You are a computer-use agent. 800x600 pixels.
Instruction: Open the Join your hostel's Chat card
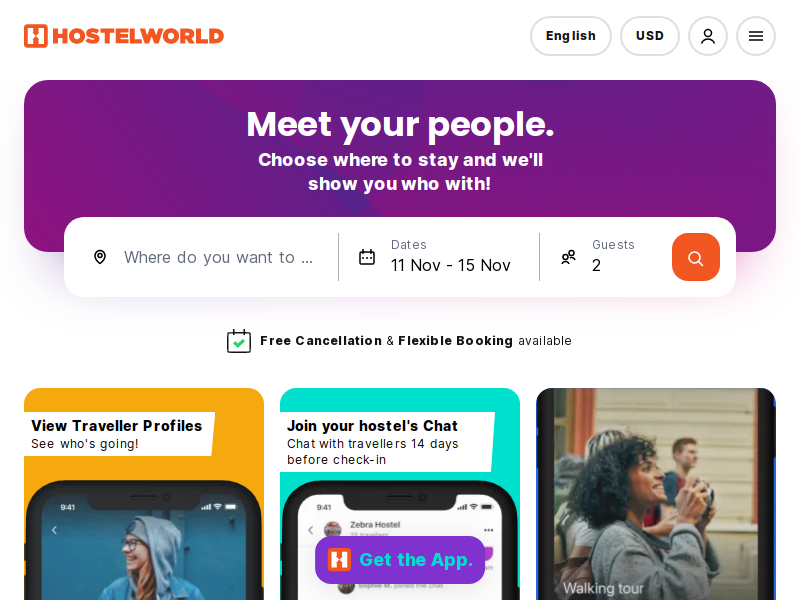(x=400, y=494)
